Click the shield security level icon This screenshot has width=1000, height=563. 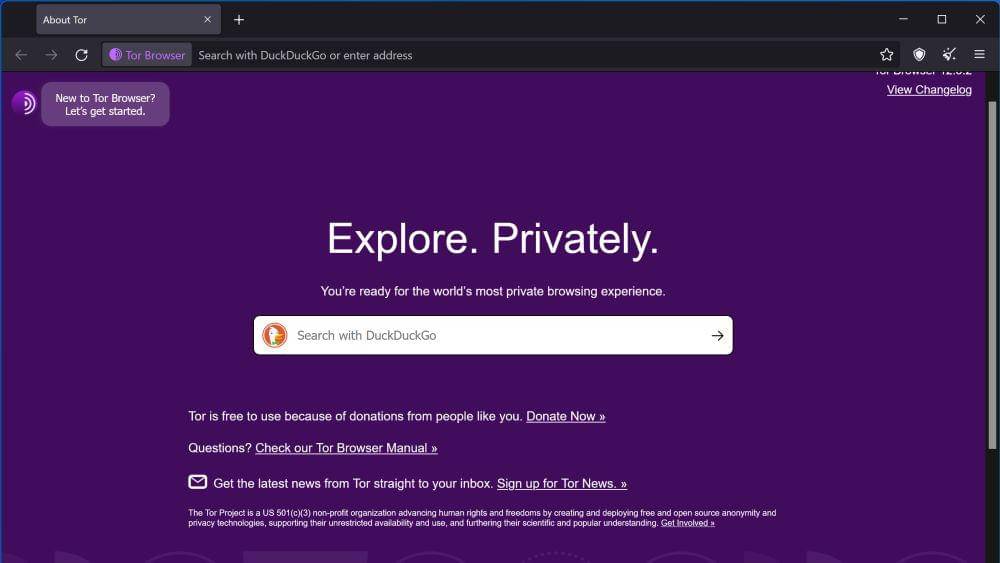919,55
